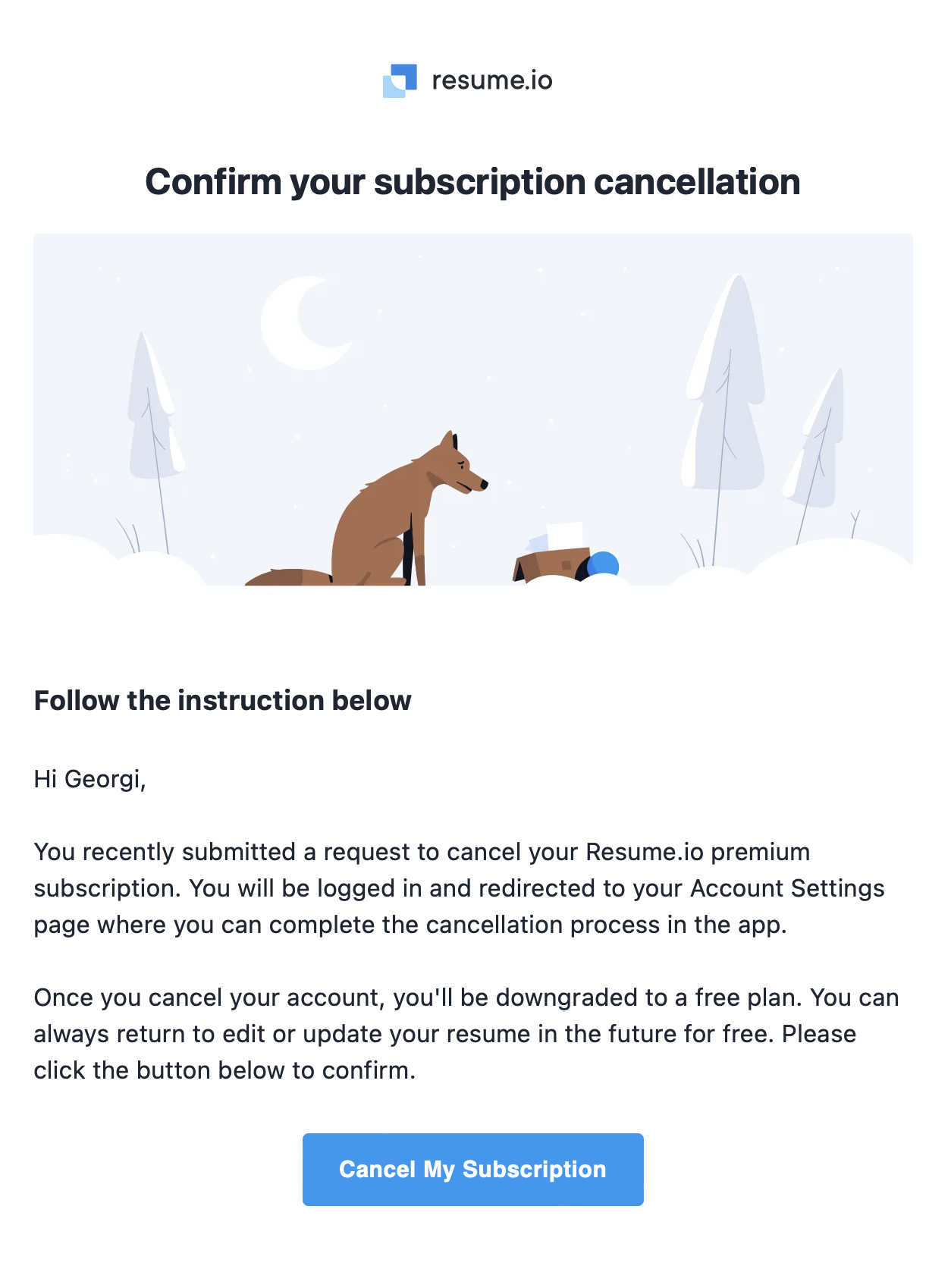This screenshot has width=951, height=1288.
Task: Click the paragraph about downgrading to free plan
Action: (466, 1034)
